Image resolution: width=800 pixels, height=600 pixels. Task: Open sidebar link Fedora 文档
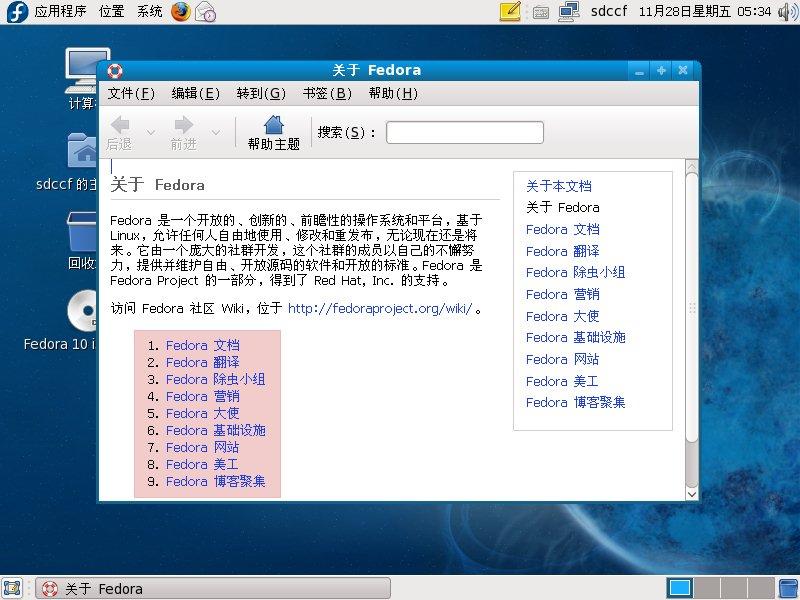pos(563,230)
